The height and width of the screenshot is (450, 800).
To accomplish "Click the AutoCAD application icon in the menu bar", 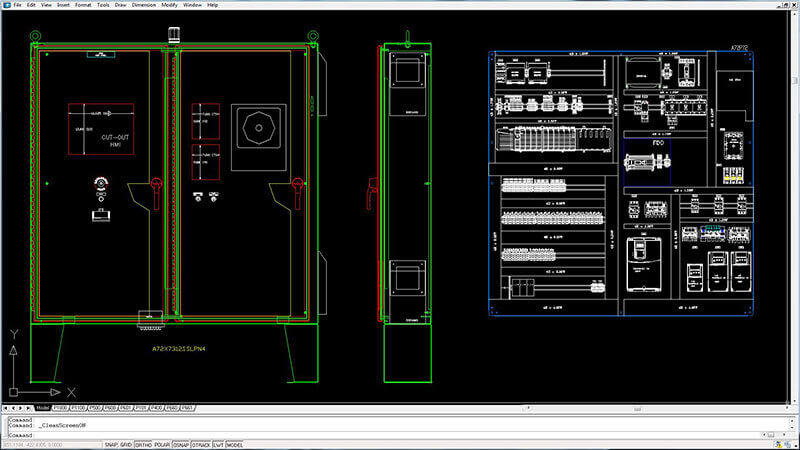I will pyautogui.click(x=7, y=5).
